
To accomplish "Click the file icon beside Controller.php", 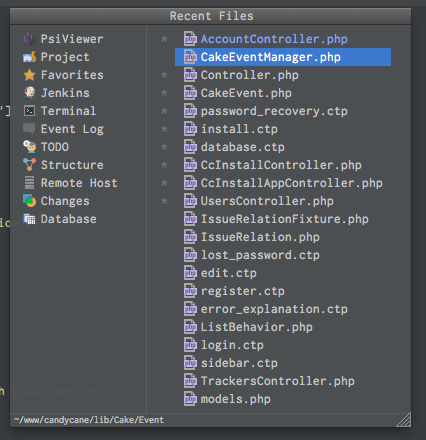I will tap(190, 75).
